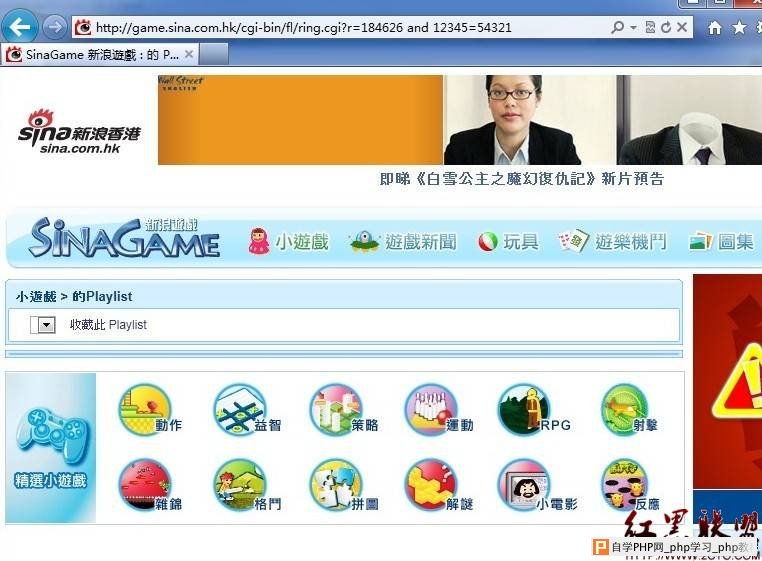Select the 運動 bowling category icon
Image resolution: width=762 pixels, height=561 pixels.
pyautogui.click(x=439, y=410)
